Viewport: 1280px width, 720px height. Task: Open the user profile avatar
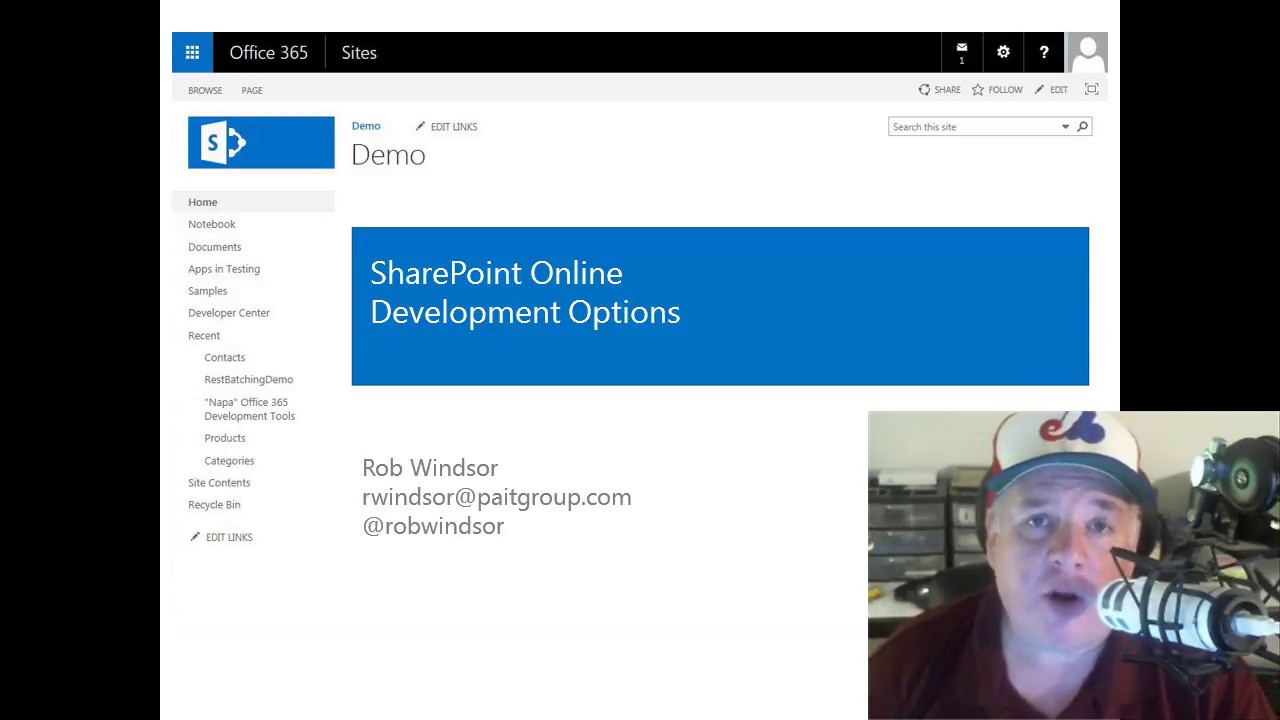click(x=1087, y=53)
